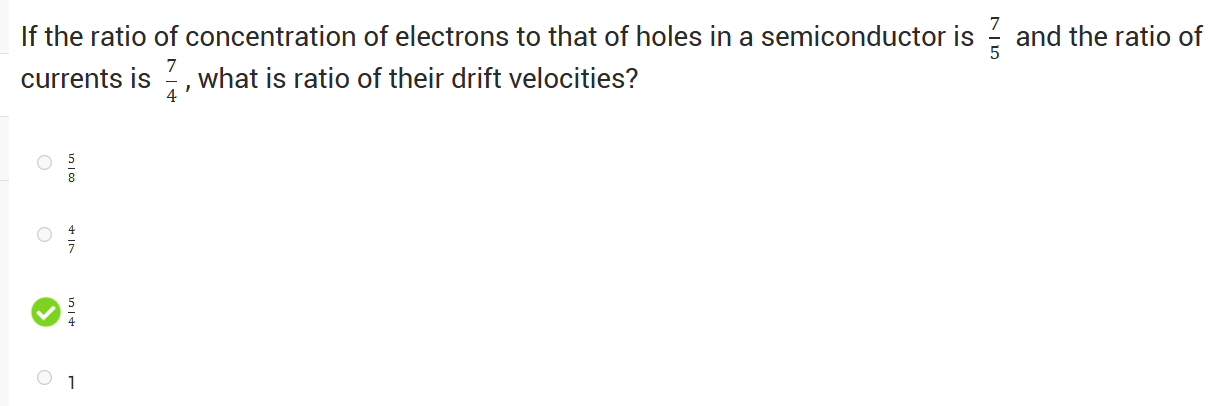1227x406 pixels.
Task: Click the answer label reading 1
Action: point(72,380)
